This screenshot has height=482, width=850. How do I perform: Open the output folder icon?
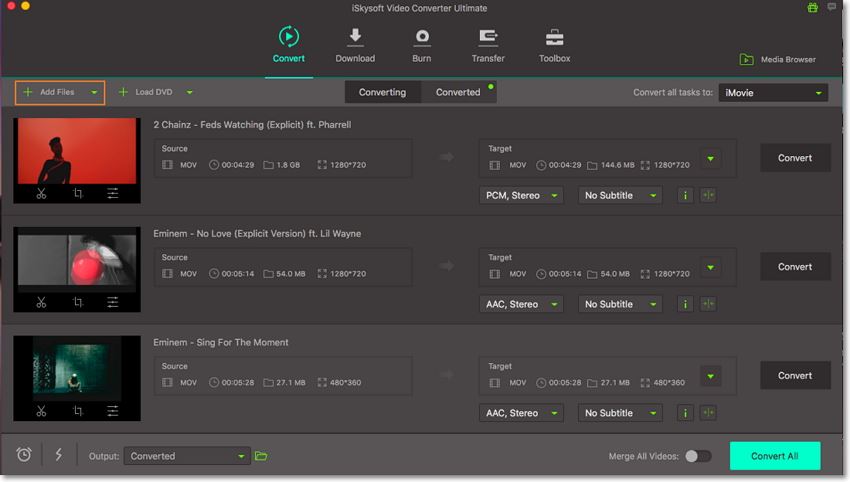261,456
